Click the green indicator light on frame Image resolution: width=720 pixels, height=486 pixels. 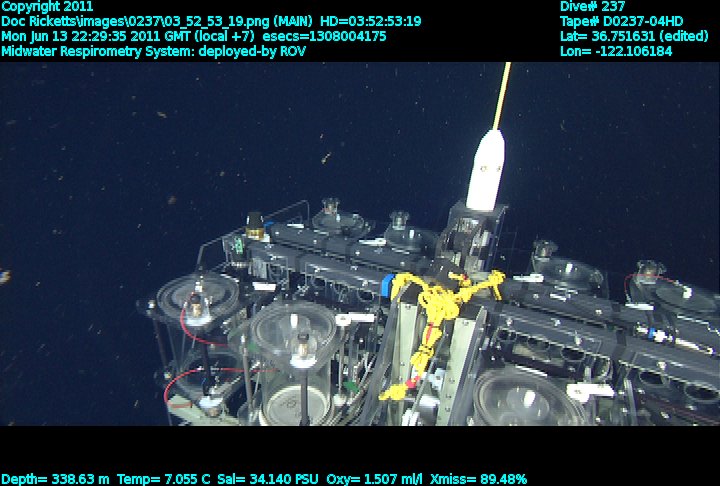coord(239,243)
